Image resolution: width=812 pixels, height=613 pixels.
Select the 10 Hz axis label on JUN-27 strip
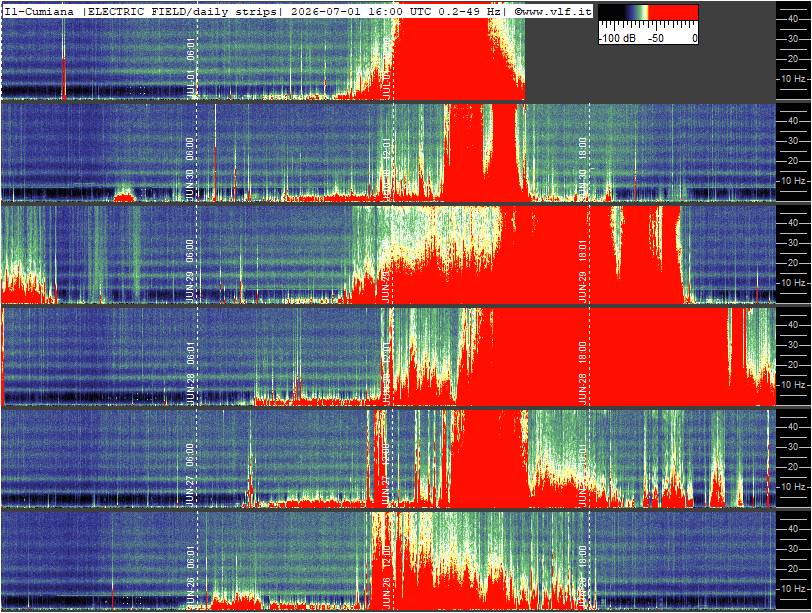[794, 487]
